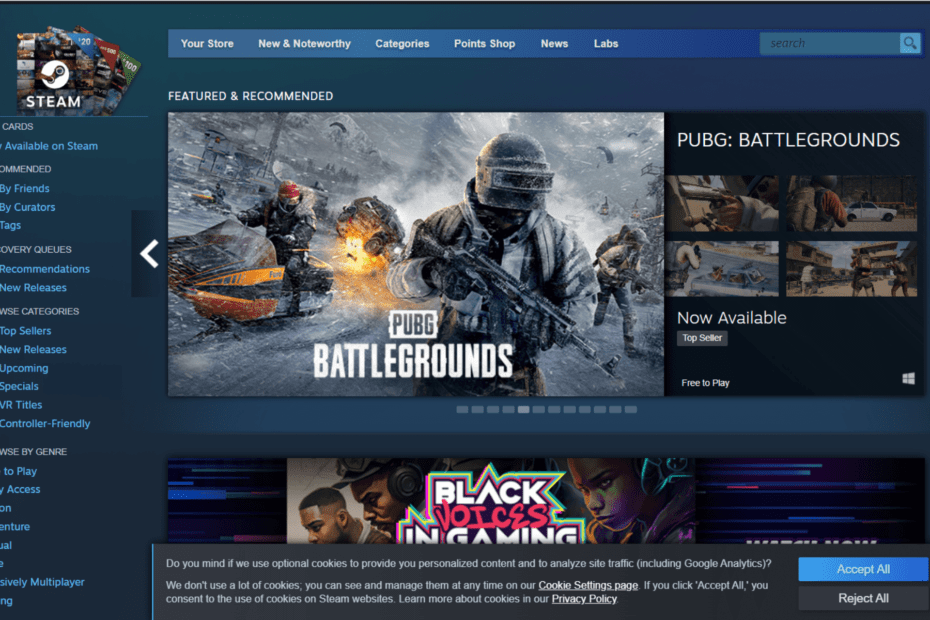930x620 pixels.
Task: Open News tab
Action: click(x=554, y=44)
